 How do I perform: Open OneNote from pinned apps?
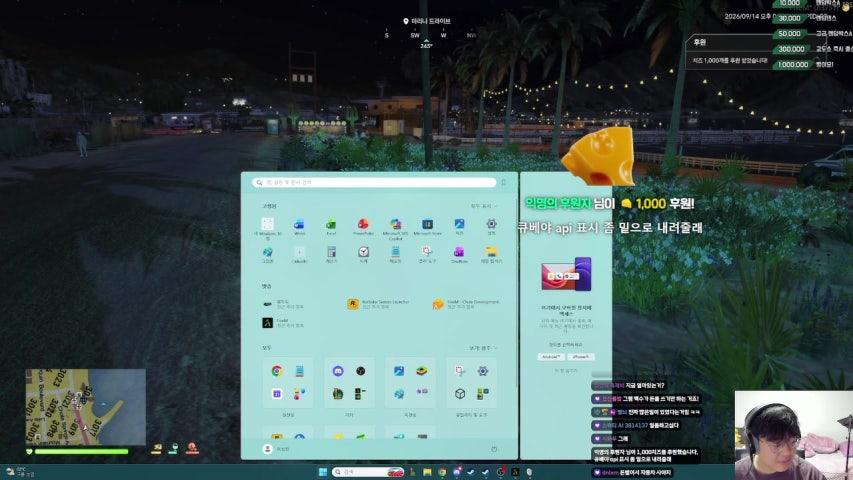coord(459,255)
